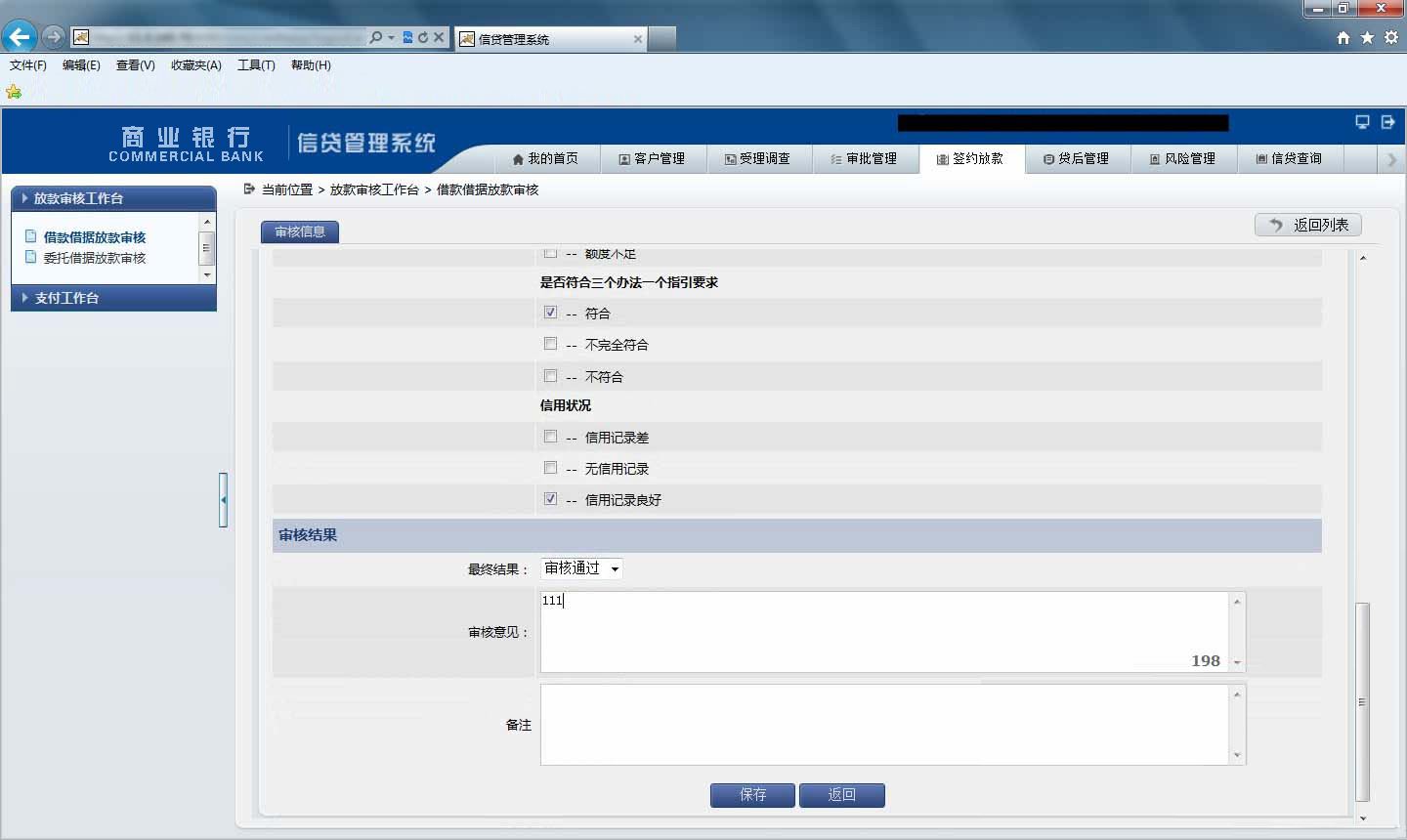
Task: Open the 编辑(E) menu
Action: click(x=81, y=65)
